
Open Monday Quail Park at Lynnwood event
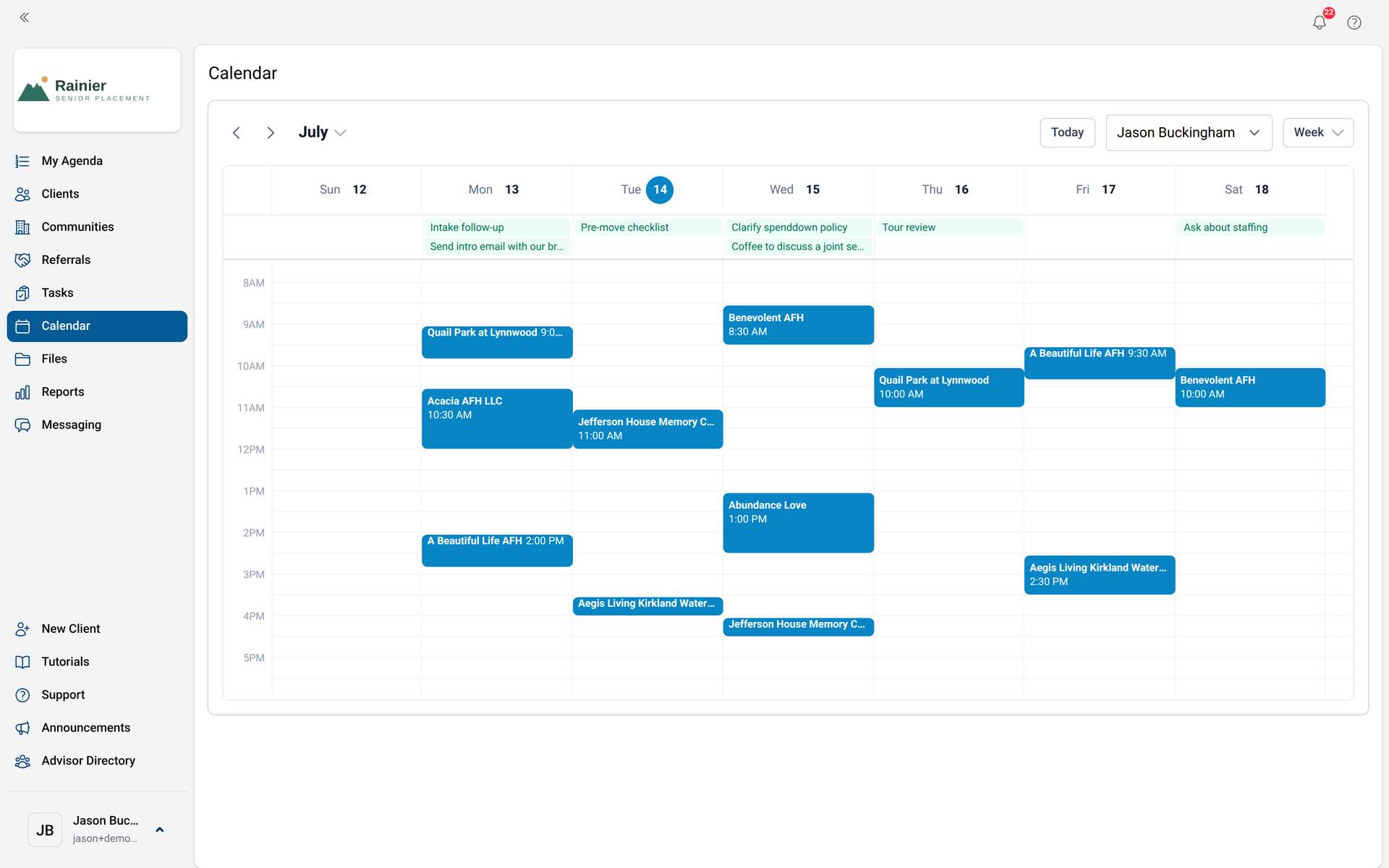[497, 342]
